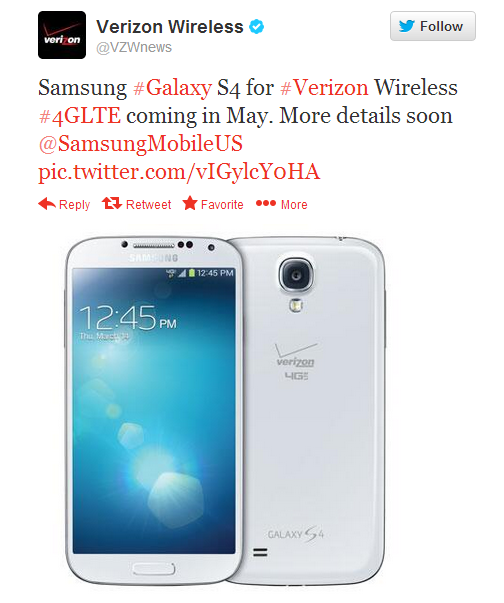Open the #Galaxy hashtag
This screenshot has width=504, height=603.
click(x=172, y=88)
